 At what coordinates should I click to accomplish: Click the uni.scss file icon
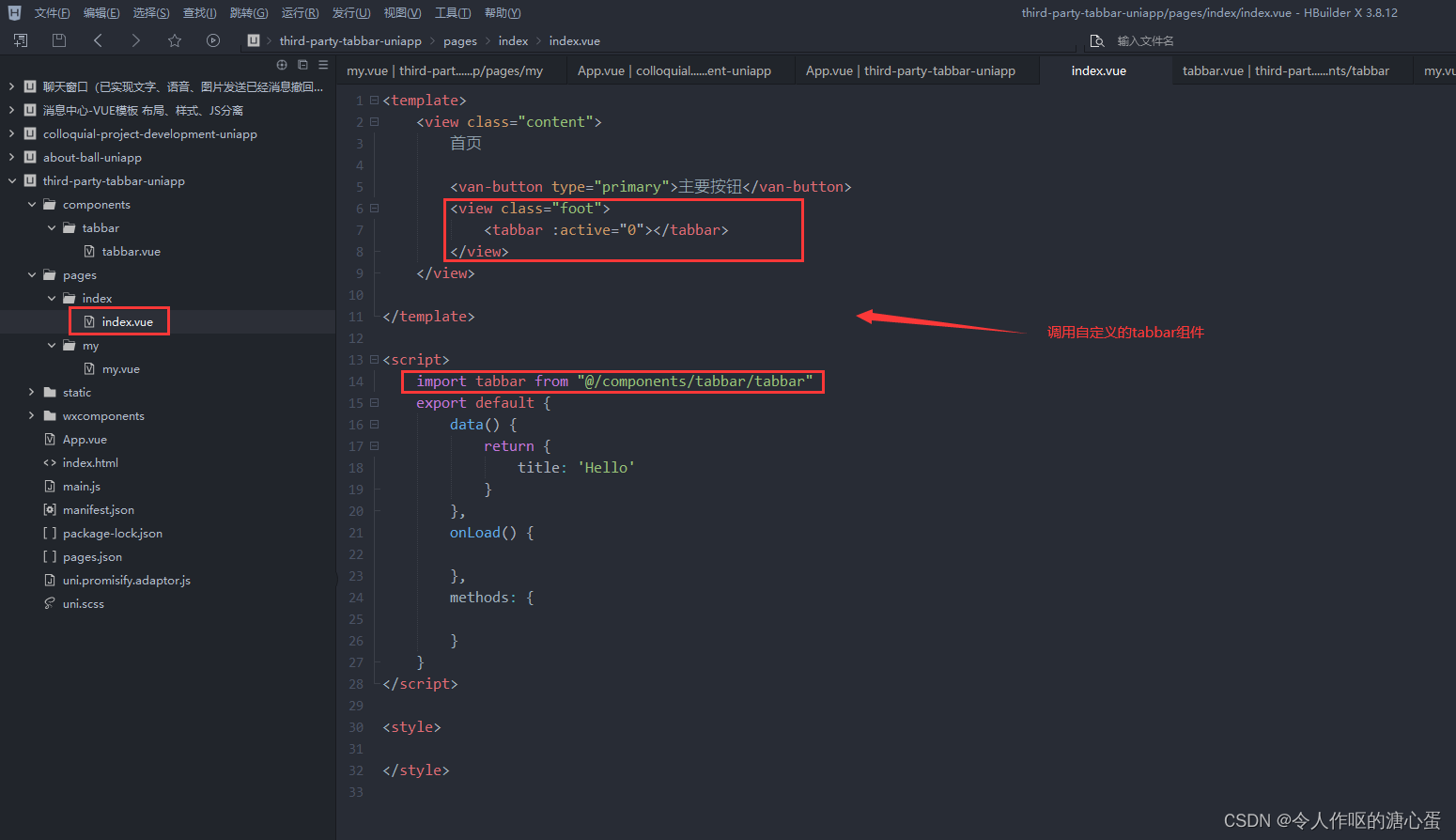(x=50, y=603)
